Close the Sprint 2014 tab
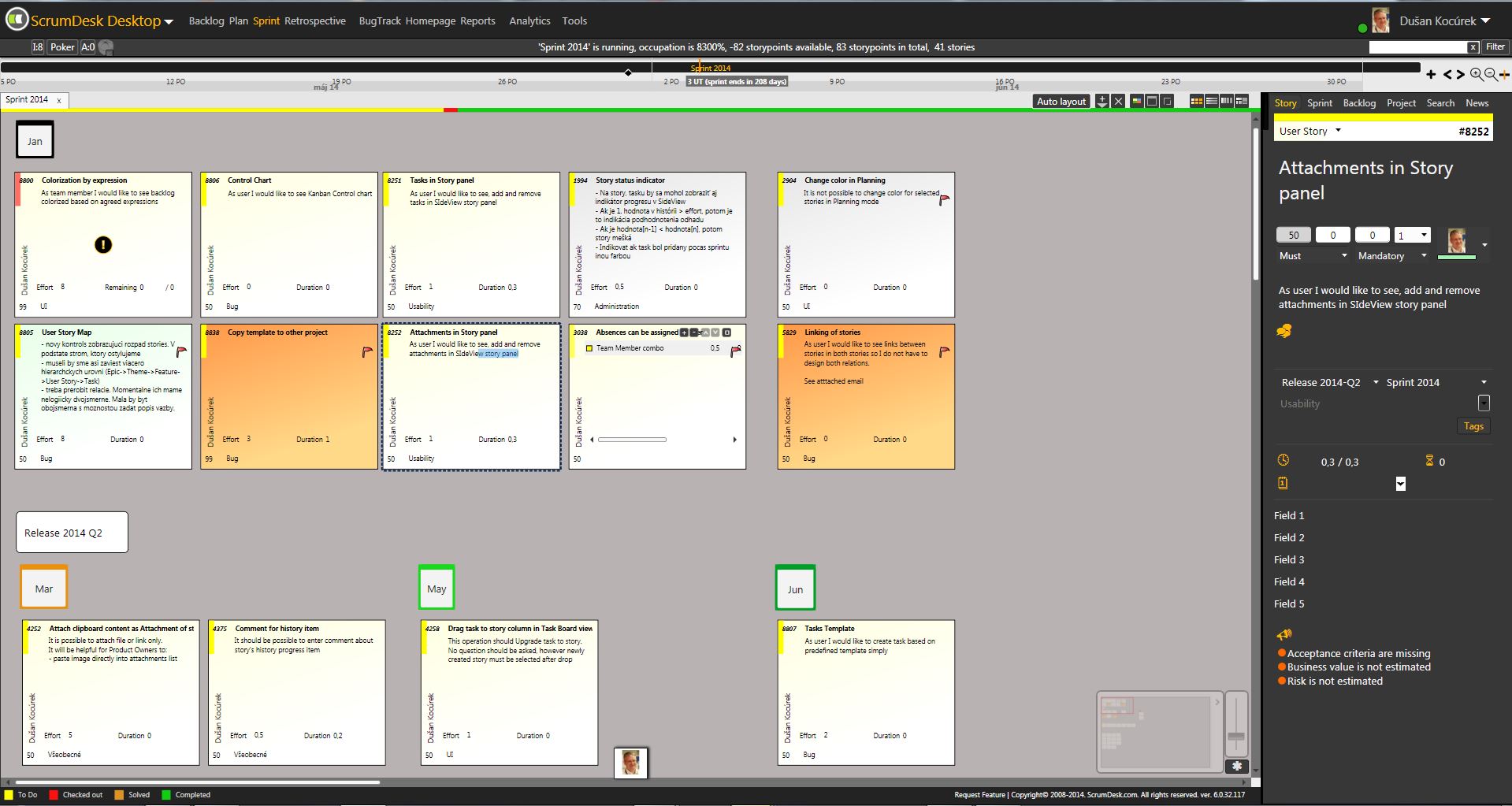Screen dimensions: 1512x806 [59, 101]
